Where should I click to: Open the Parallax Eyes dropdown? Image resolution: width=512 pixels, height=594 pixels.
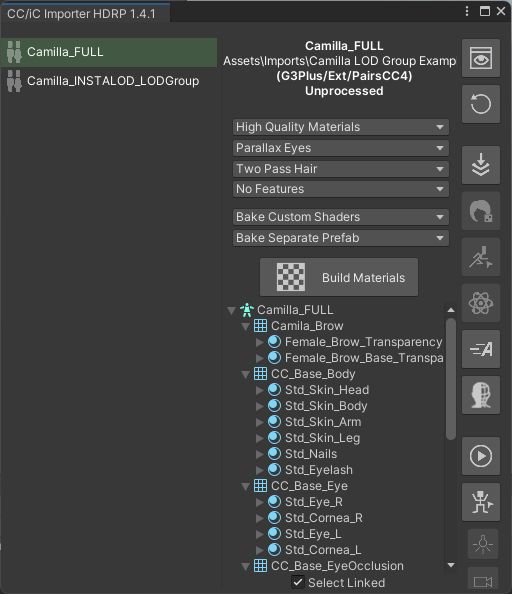340,148
